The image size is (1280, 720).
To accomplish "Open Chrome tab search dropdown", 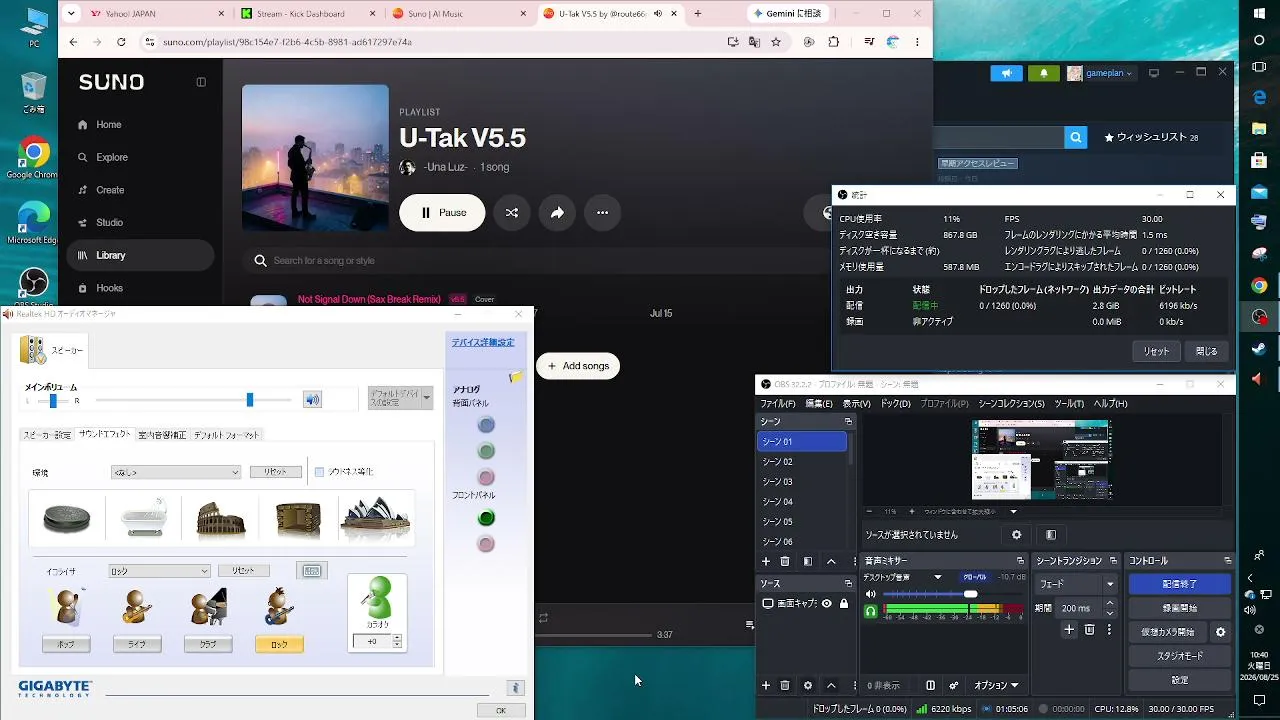I will click(71, 14).
